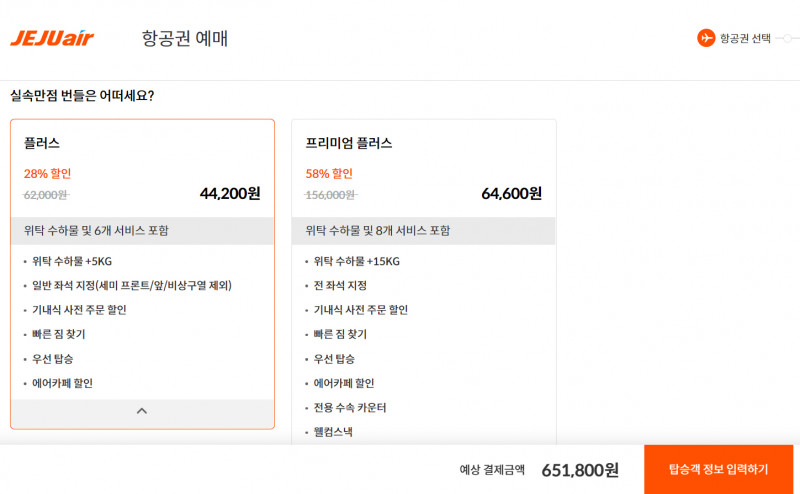Click the 64,600원 price in 프리미엄 플러스 card
Image resolution: width=800 pixels, height=494 pixels.
pos(511,193)
